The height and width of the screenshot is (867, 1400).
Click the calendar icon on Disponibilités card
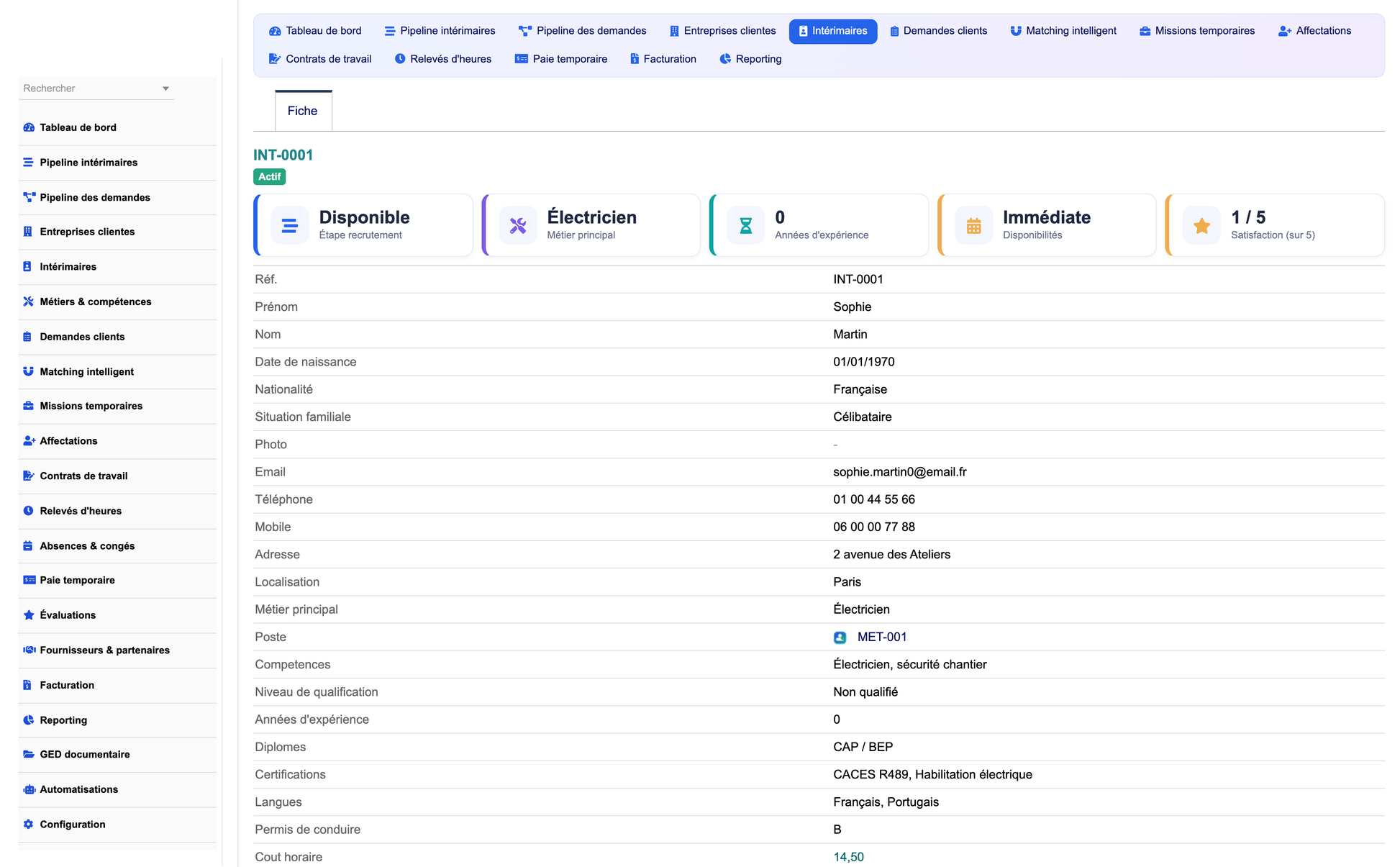(973, 225)
